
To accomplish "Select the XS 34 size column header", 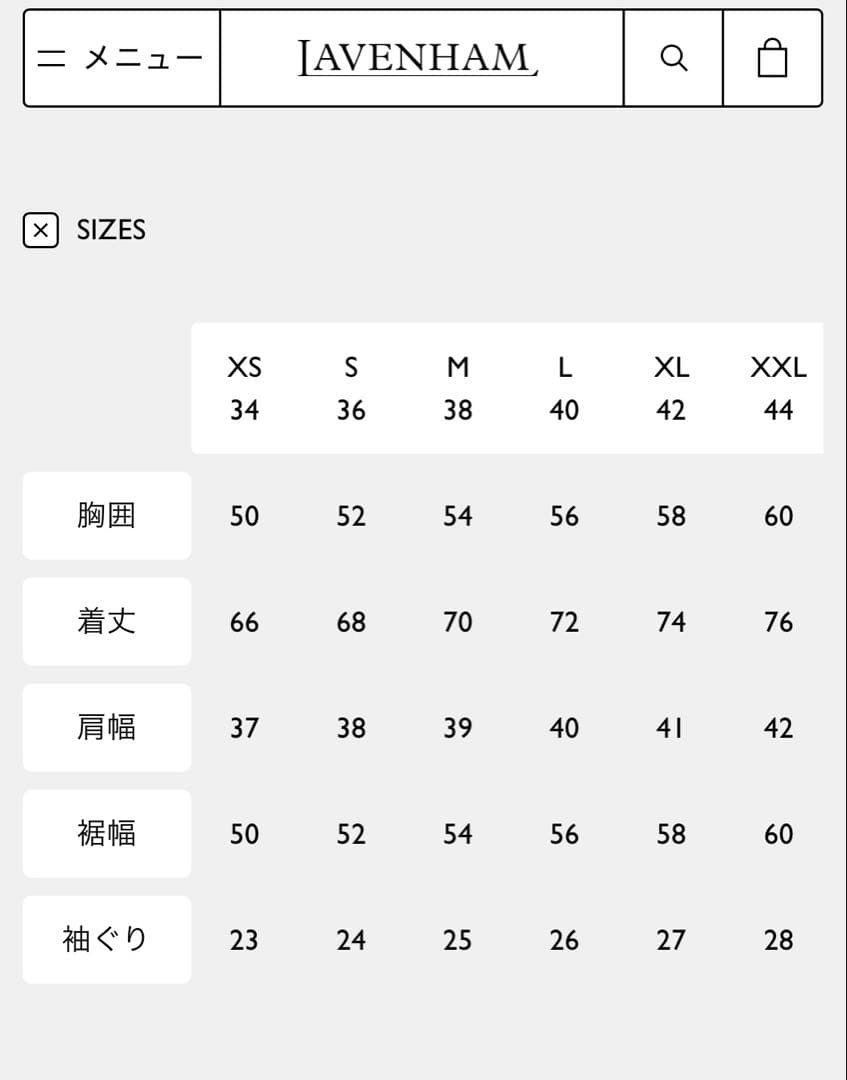I will pyautogui.click(x=244, y=388).
